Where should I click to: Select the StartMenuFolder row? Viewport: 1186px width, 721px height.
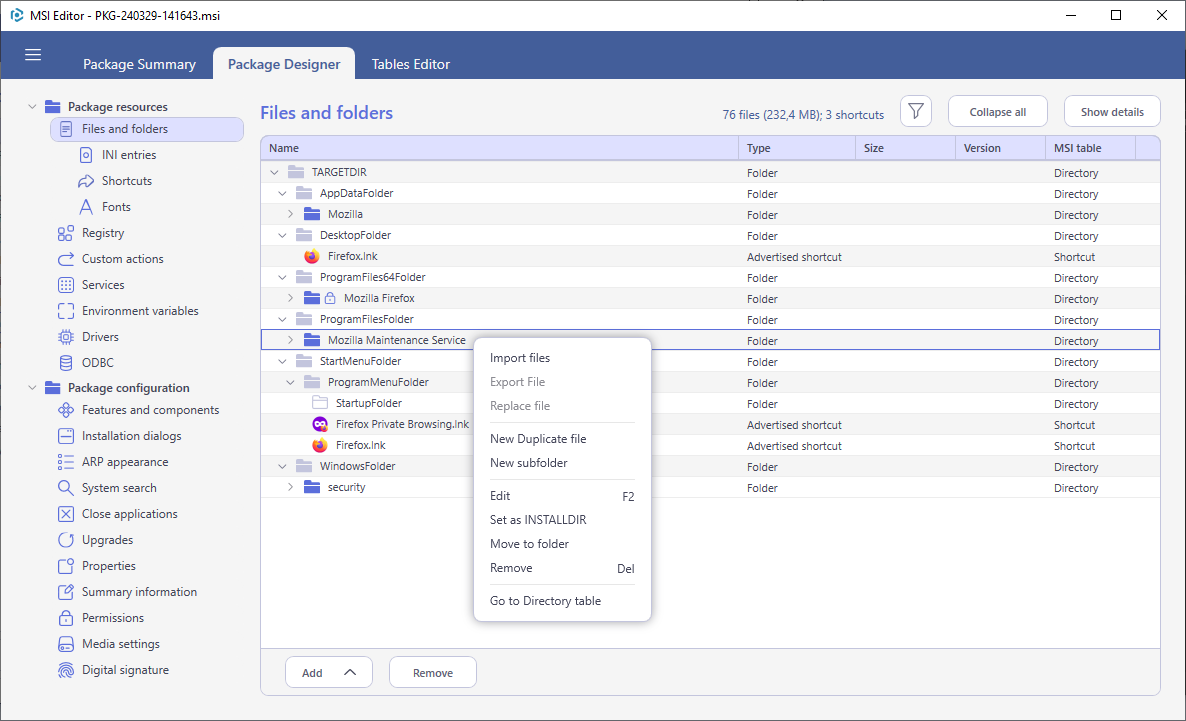click(x=709, y=362)
